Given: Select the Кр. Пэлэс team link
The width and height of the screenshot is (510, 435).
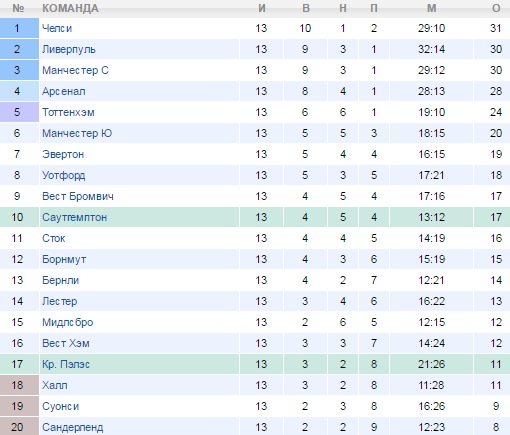Looking at the screenshot, I should click(66, 364).
